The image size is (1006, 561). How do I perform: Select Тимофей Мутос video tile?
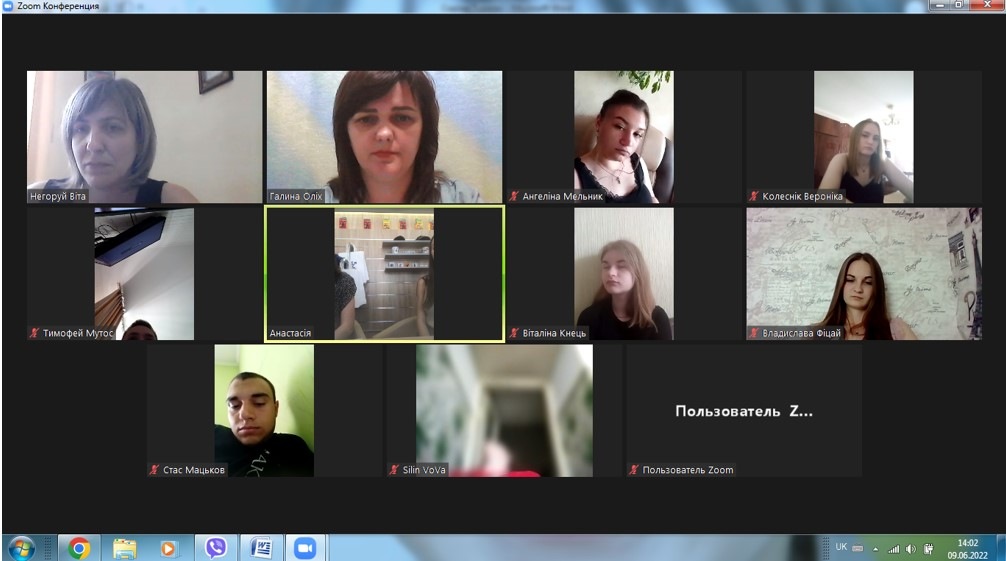[144, 273]
